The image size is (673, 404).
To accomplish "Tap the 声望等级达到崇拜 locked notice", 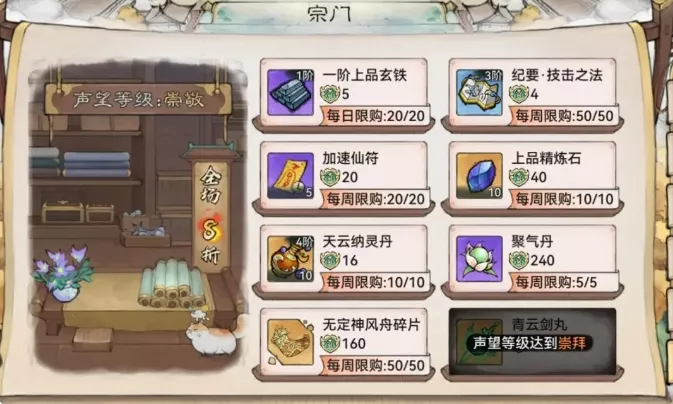I will point(532,343).
